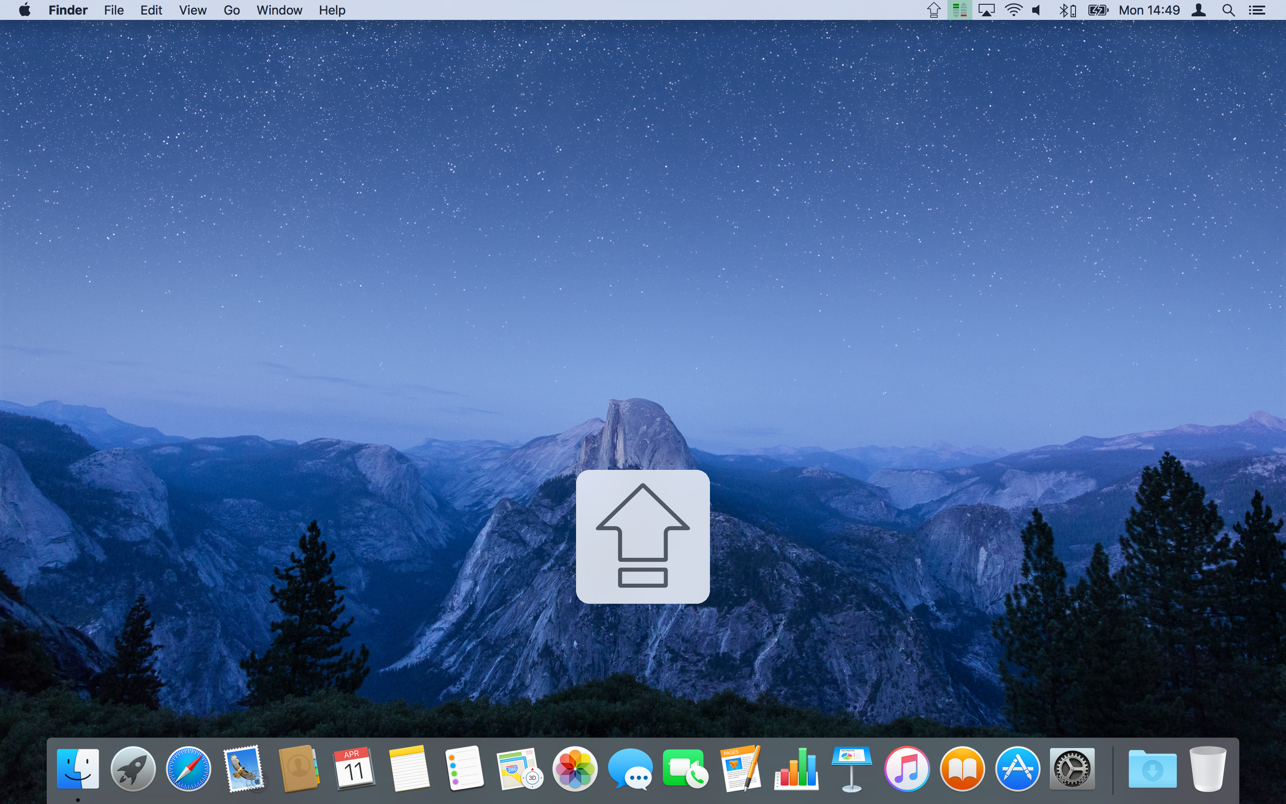Open the File menu
This screenshot has height=804, width=1286.
[114, 10]
